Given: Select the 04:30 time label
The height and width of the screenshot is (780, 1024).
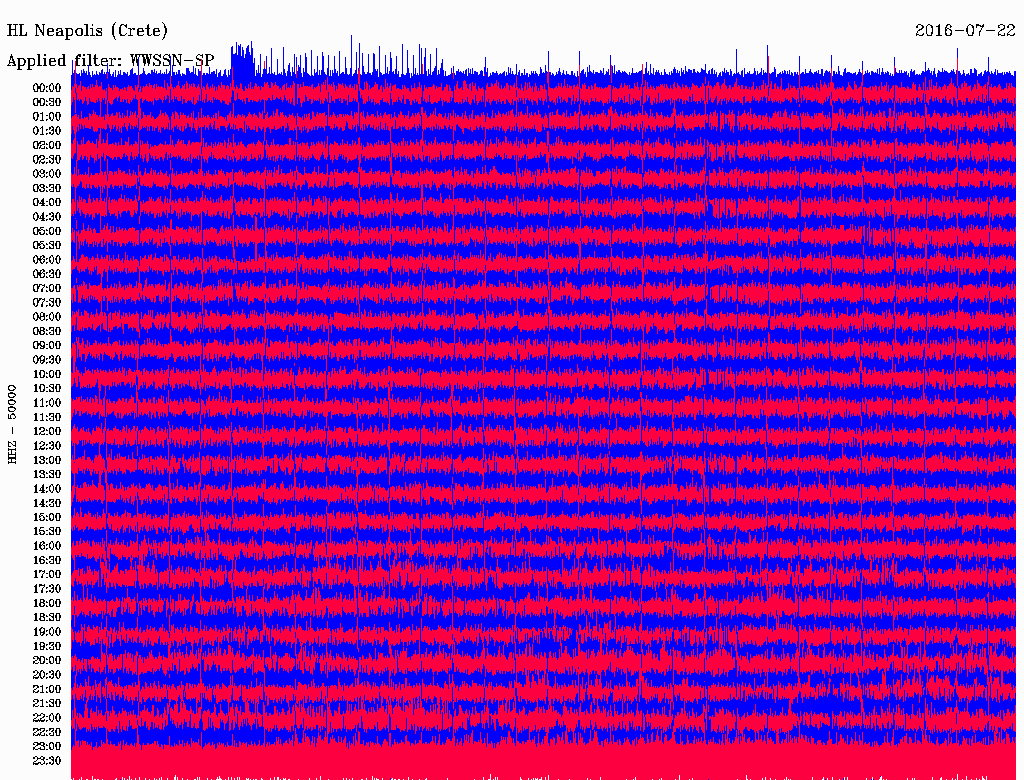Looking at the screenshot, I should tap(47, 217).
